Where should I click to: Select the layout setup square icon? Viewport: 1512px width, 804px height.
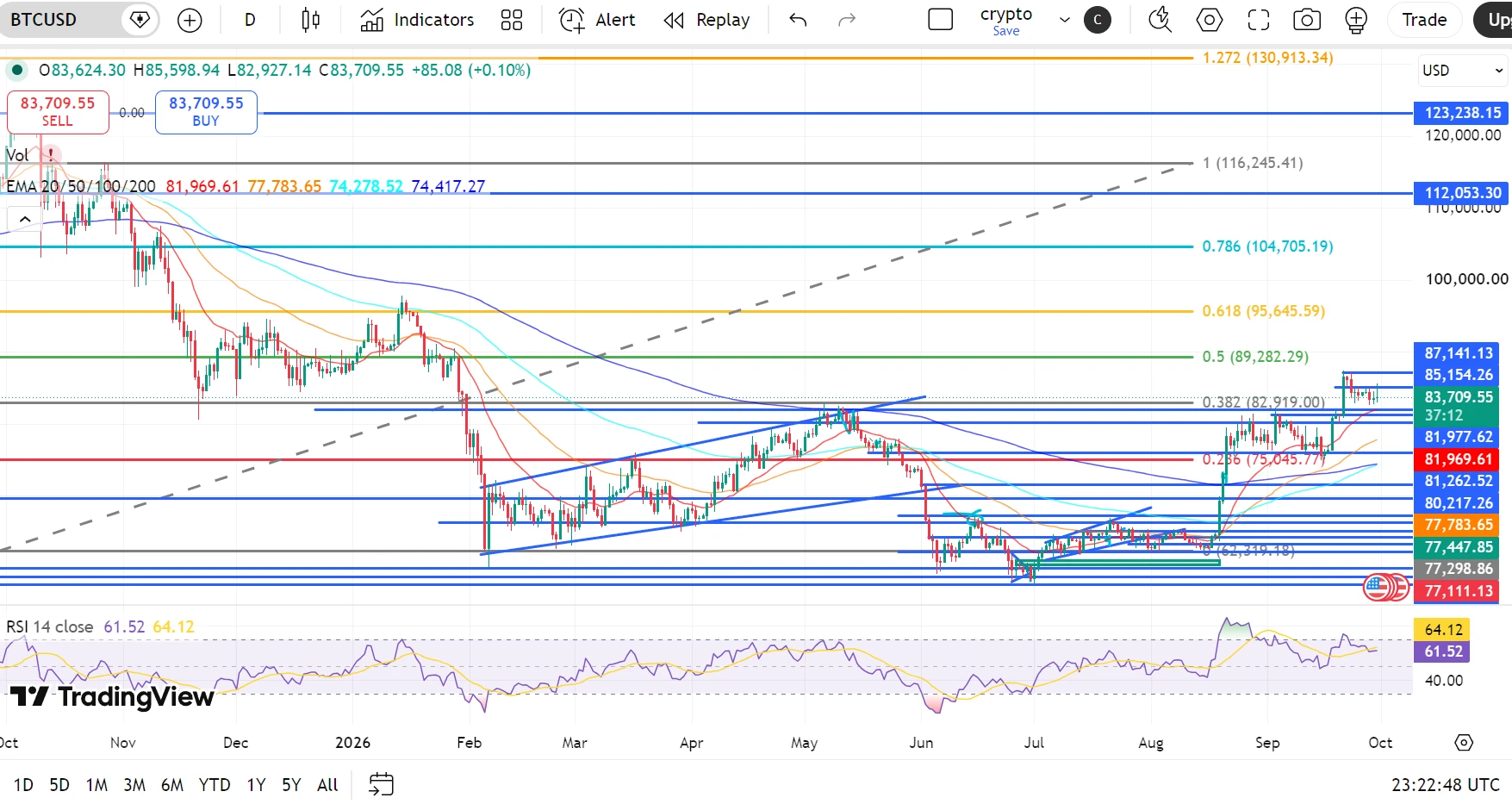[x=941, y=20]
